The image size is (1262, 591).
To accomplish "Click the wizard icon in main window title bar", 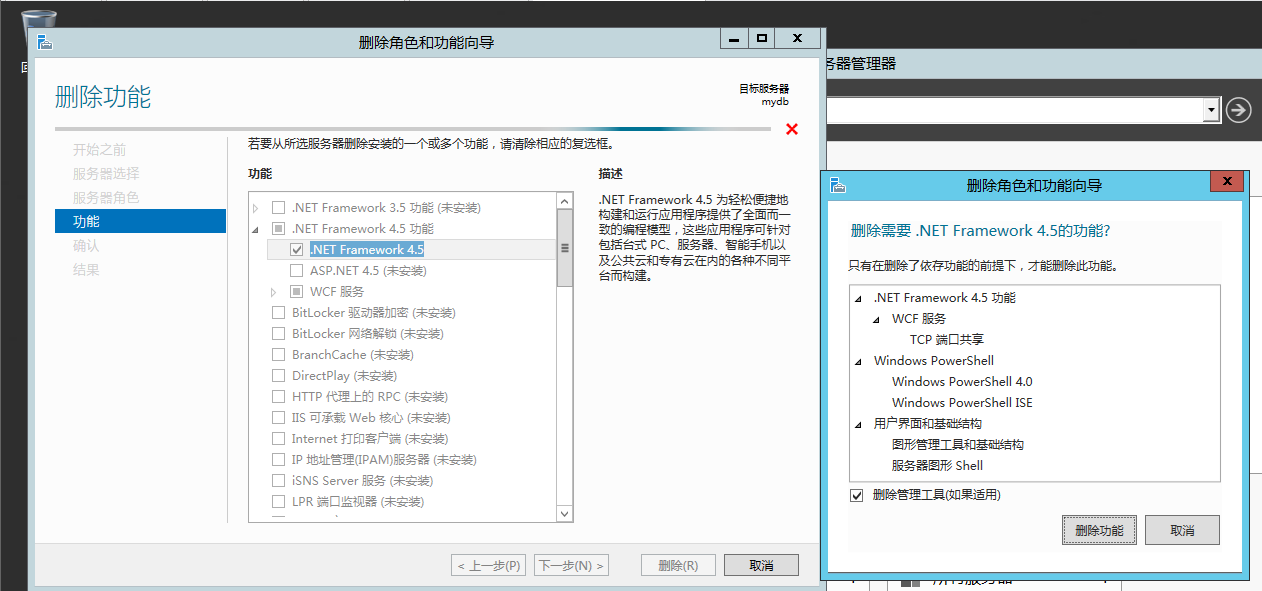I will tap(45, 42).
